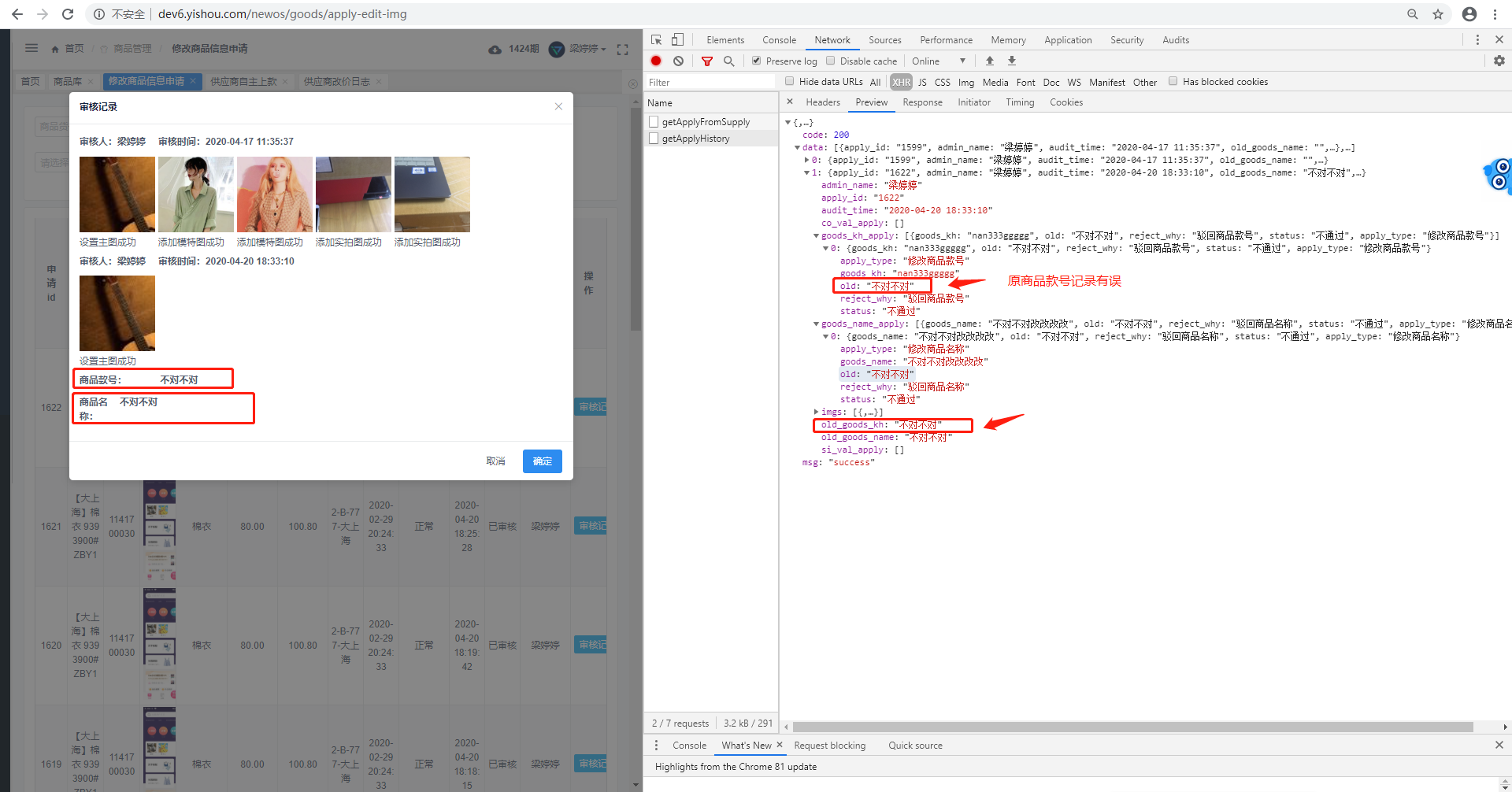Enable Has blocked cookies checkbox
This screenshot has height=792, width=1512.
(1173, 81)
